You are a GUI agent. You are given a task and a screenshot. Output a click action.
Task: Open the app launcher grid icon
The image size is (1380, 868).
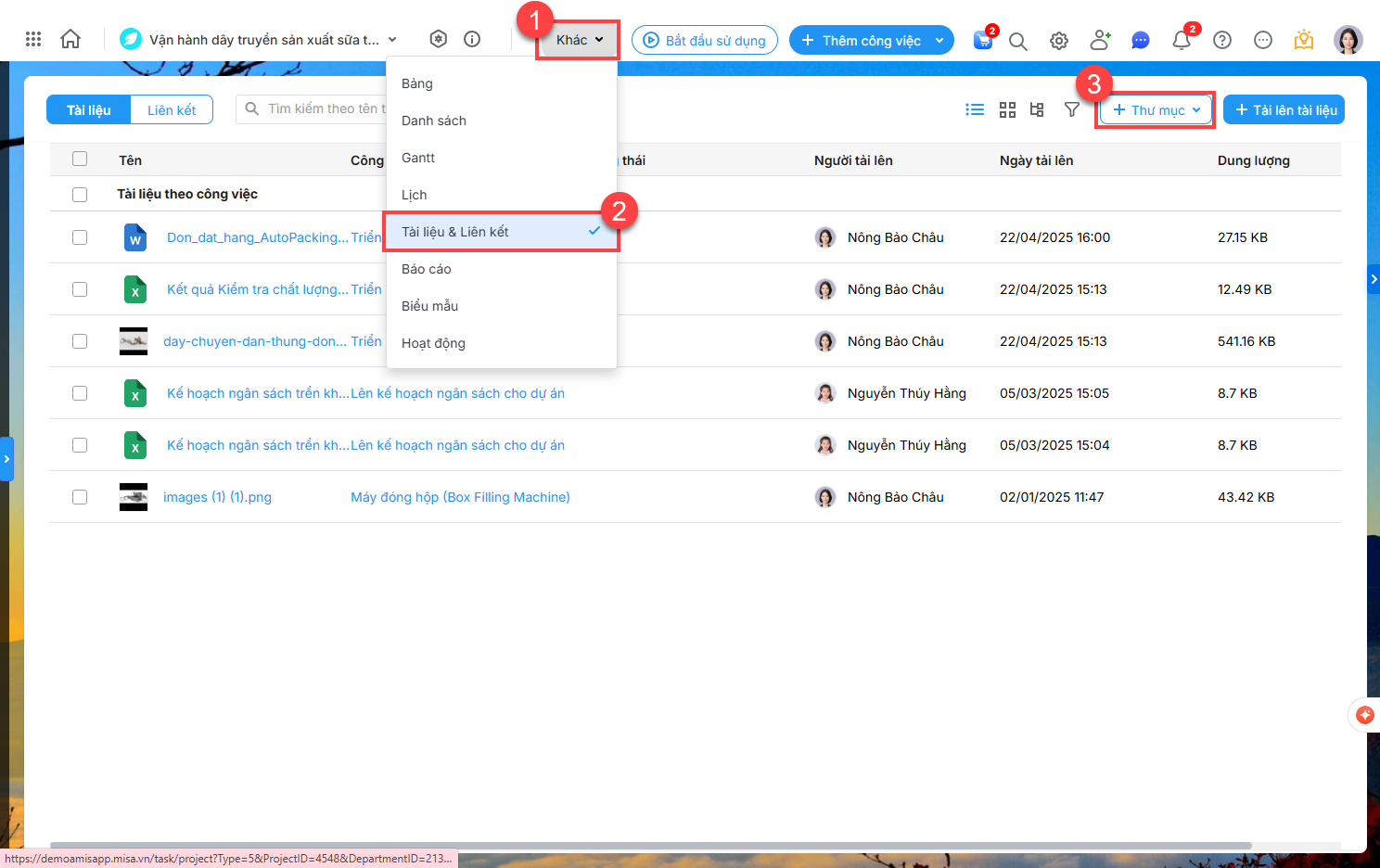coord(33,39)
